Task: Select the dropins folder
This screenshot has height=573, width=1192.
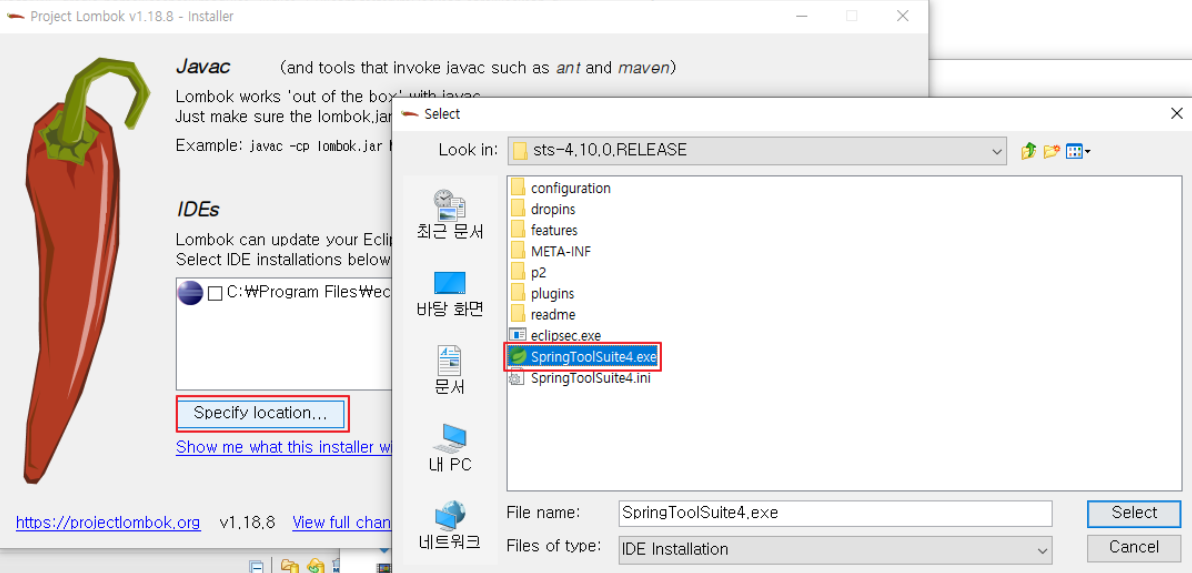Action: [544, 209]
